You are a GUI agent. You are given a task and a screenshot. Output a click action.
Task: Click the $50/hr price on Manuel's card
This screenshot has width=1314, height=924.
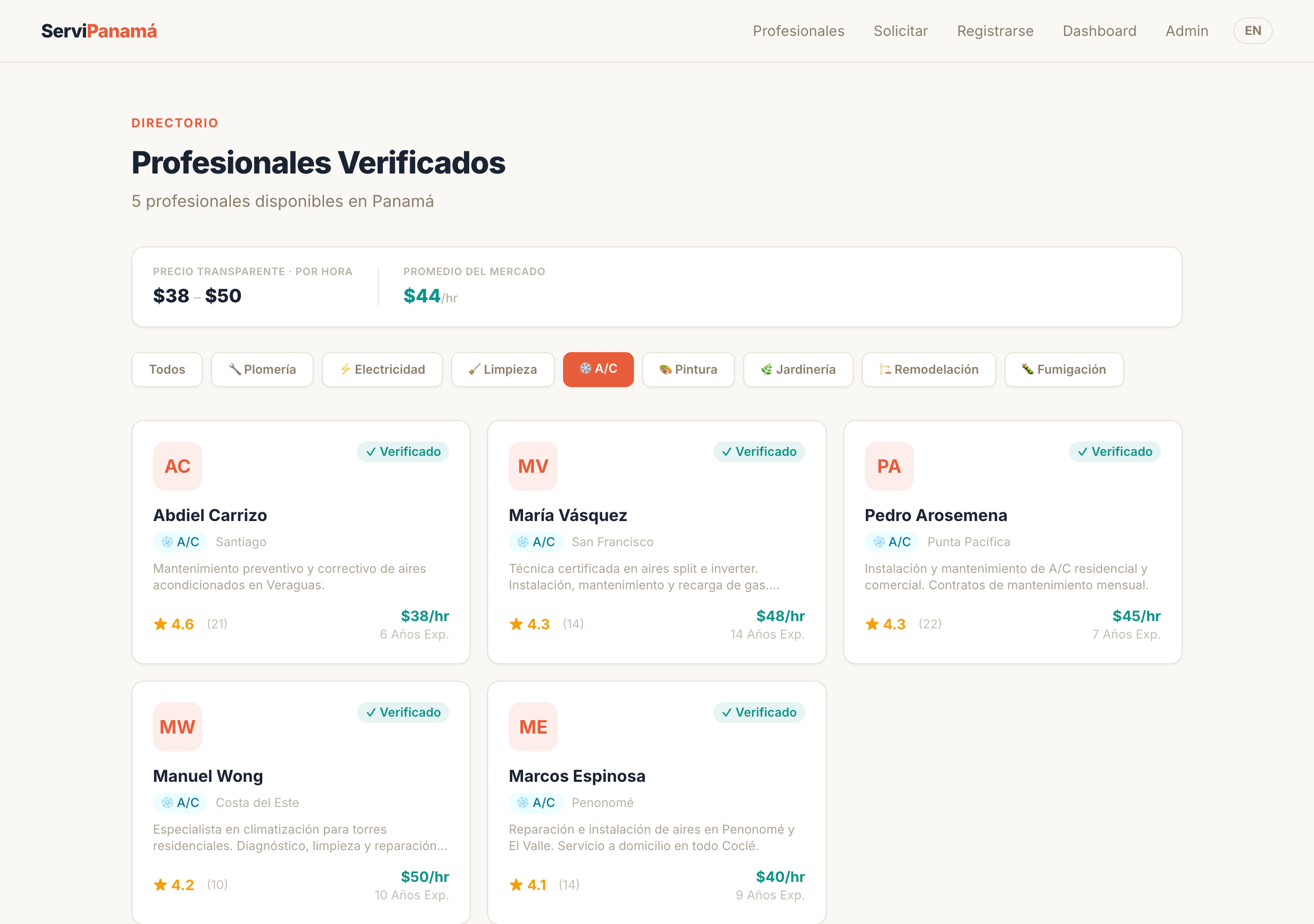[x=424, y=876]
